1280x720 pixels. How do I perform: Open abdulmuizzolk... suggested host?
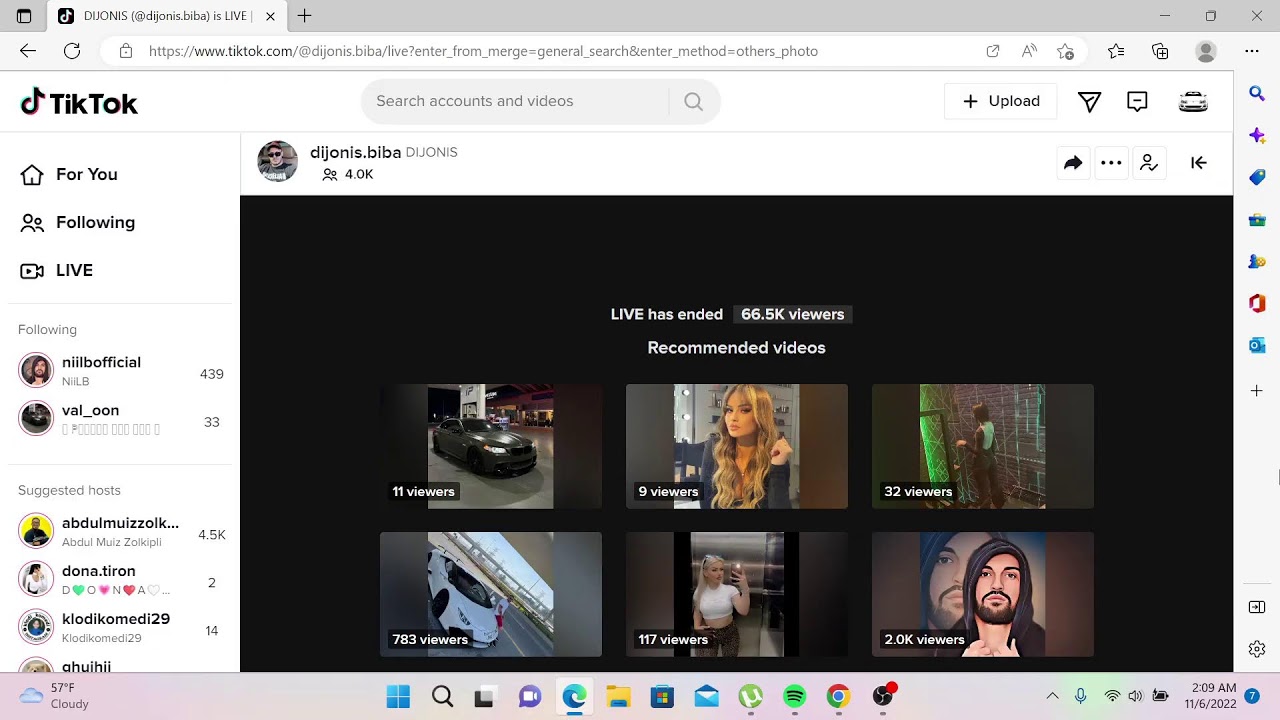(120, 531)
